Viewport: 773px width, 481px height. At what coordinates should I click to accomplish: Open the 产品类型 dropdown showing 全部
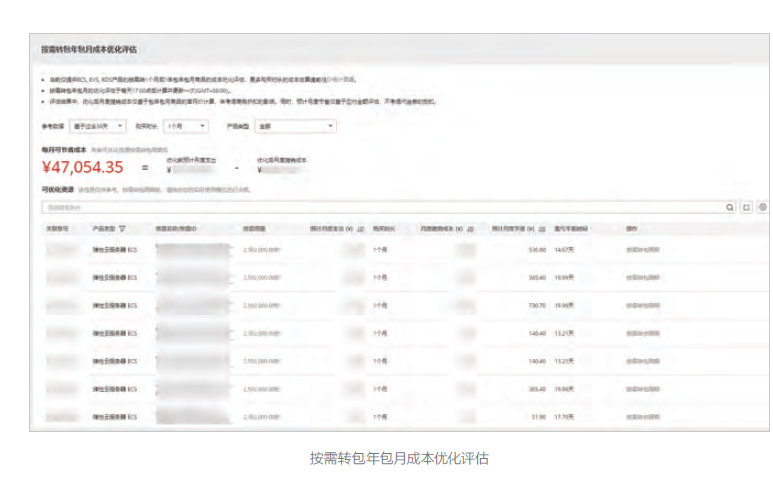(x=296, y=126)
